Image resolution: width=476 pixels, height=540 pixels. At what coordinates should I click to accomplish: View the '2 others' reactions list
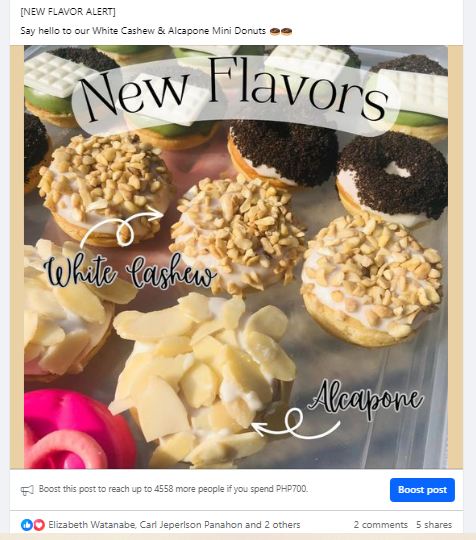click(282, 525)
